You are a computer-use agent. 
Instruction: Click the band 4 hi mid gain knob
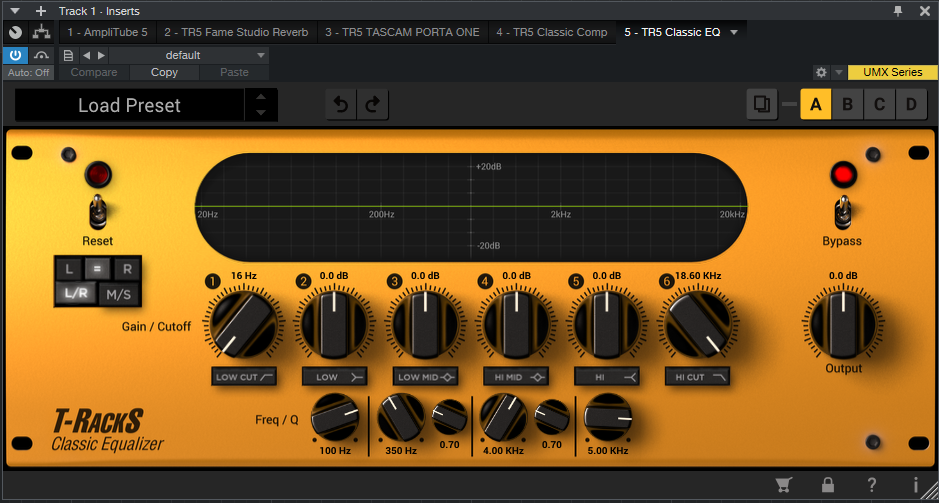516,325
